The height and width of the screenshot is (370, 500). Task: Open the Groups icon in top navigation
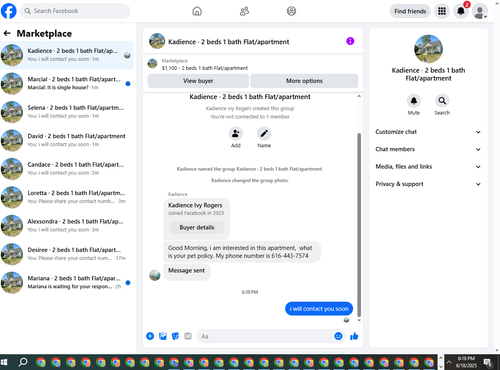(291, 11)
